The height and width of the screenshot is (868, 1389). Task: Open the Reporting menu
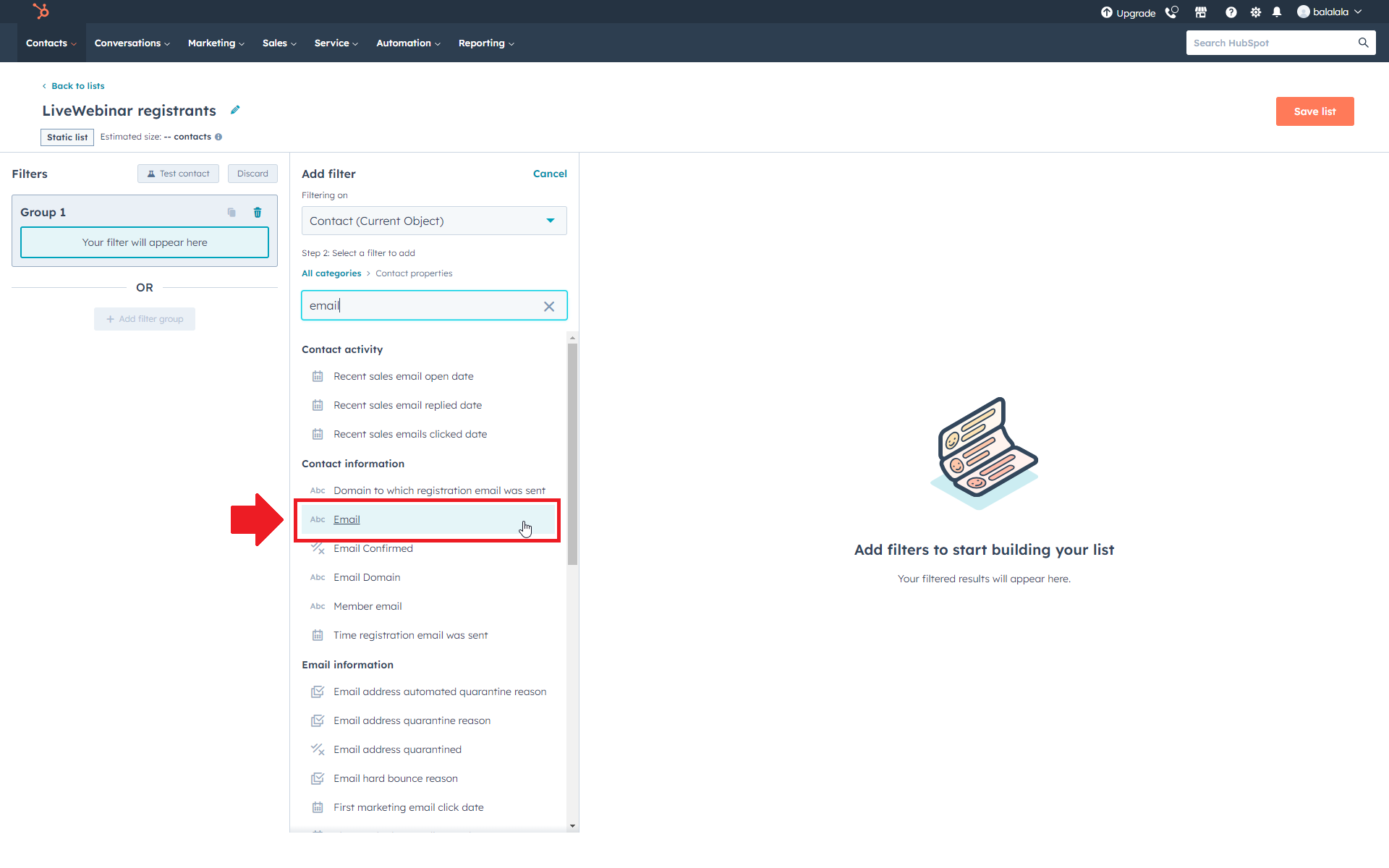click(x=486, y=43)
